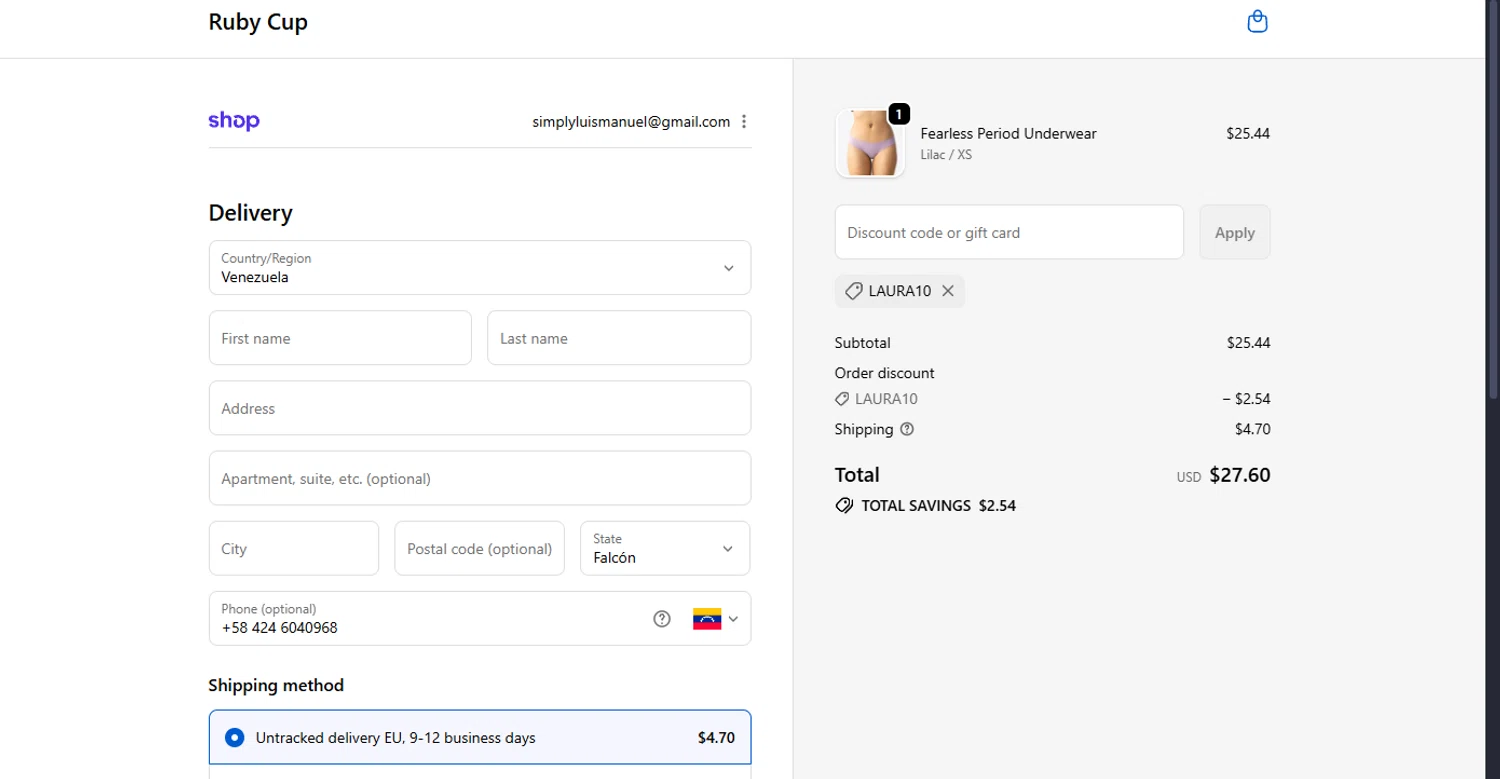Remove the LAURA10 discount code
Viewport: 1500px width, 779px height.
(x=948, y=291)
